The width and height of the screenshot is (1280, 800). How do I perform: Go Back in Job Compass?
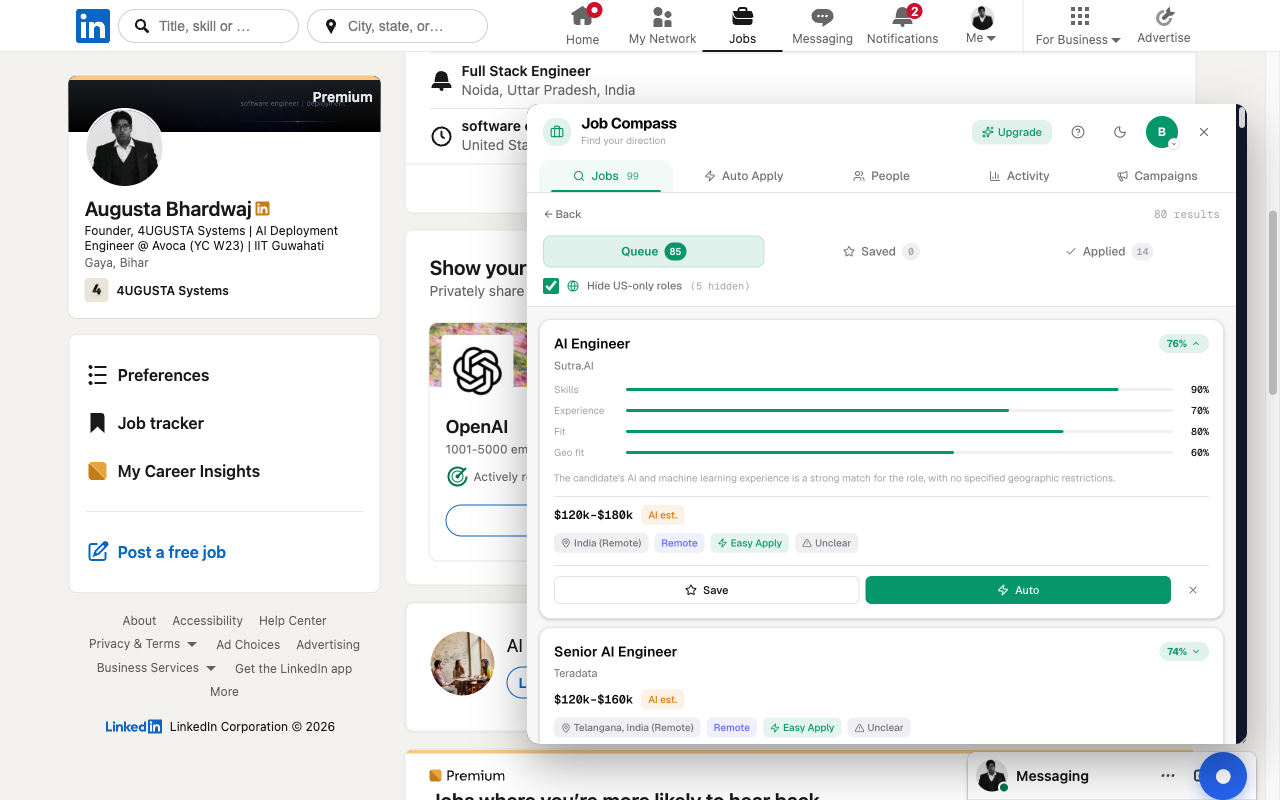(x=562, y=214)
